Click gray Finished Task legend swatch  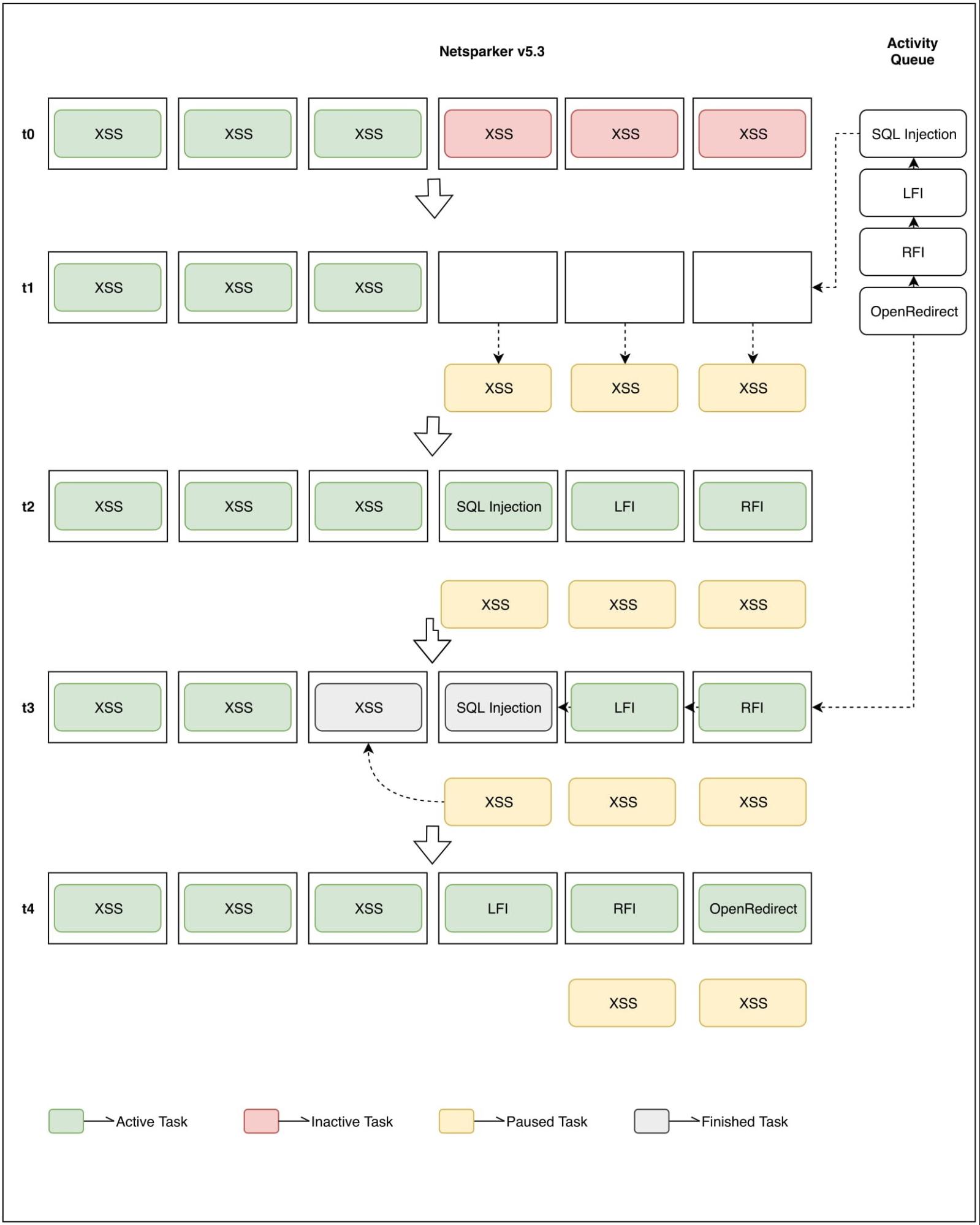(x=651, y=1121)
